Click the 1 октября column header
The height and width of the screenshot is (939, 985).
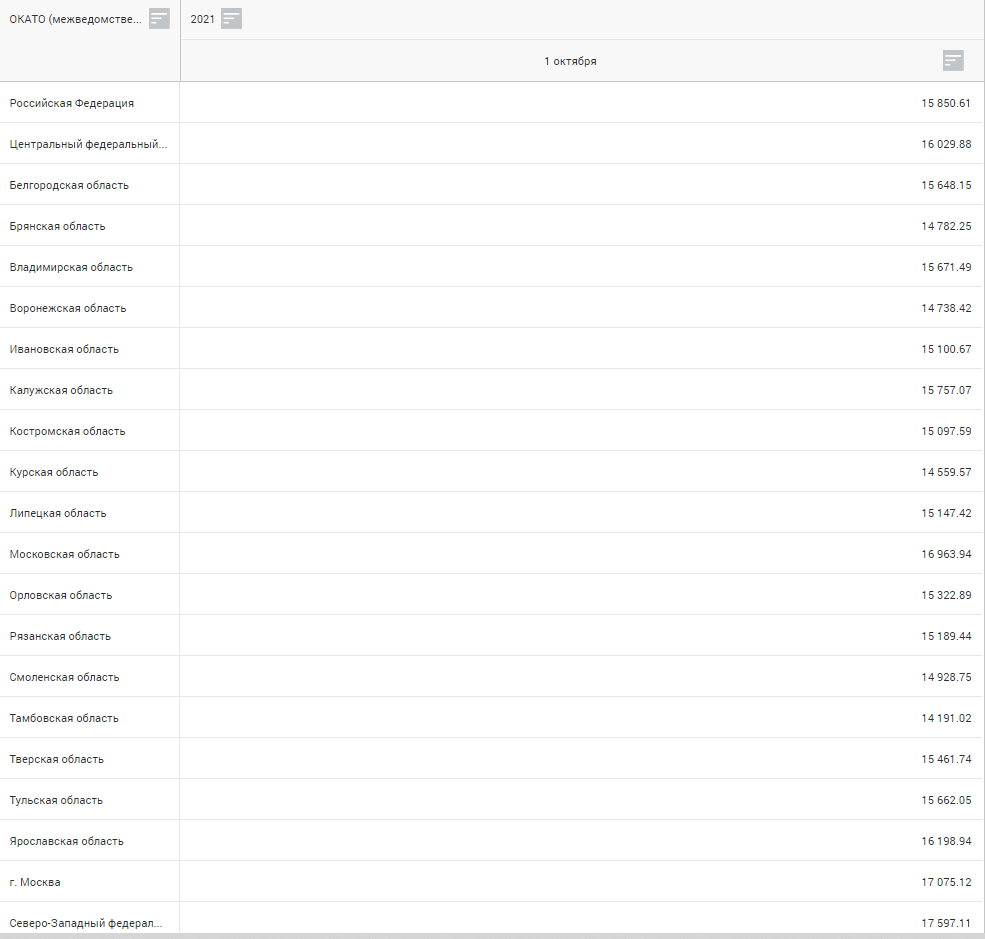[570, 61]
